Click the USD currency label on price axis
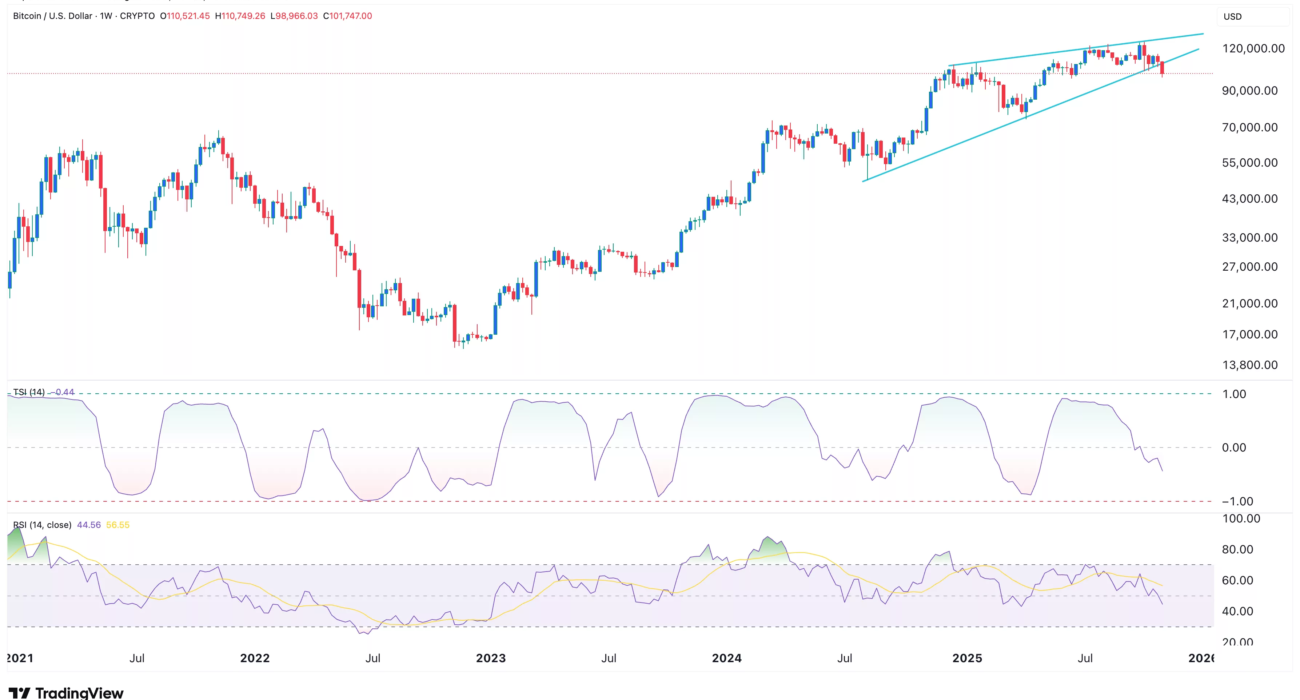The width and height of the screenshot is (1300, 700). point(1231,17)
